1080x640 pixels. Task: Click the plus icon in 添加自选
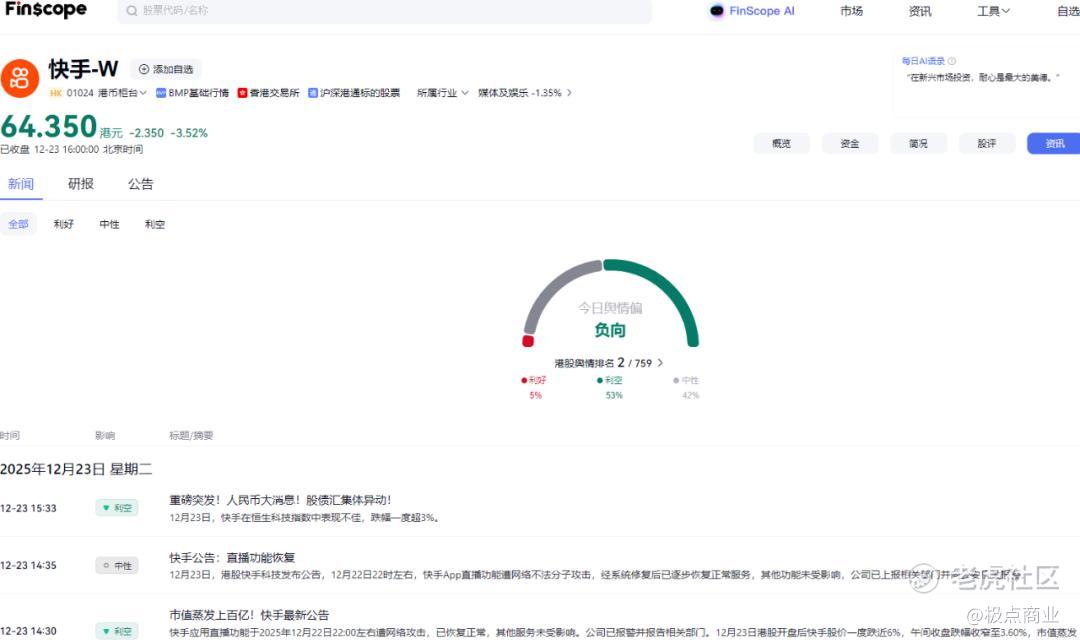pyautogui.click(x=144, y=69)
